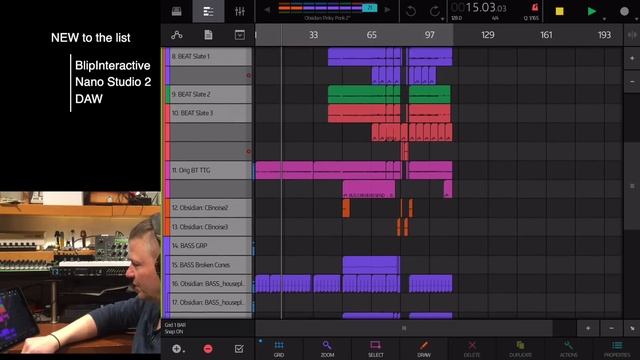Open the song overview minimap

[x=328, y=8]
